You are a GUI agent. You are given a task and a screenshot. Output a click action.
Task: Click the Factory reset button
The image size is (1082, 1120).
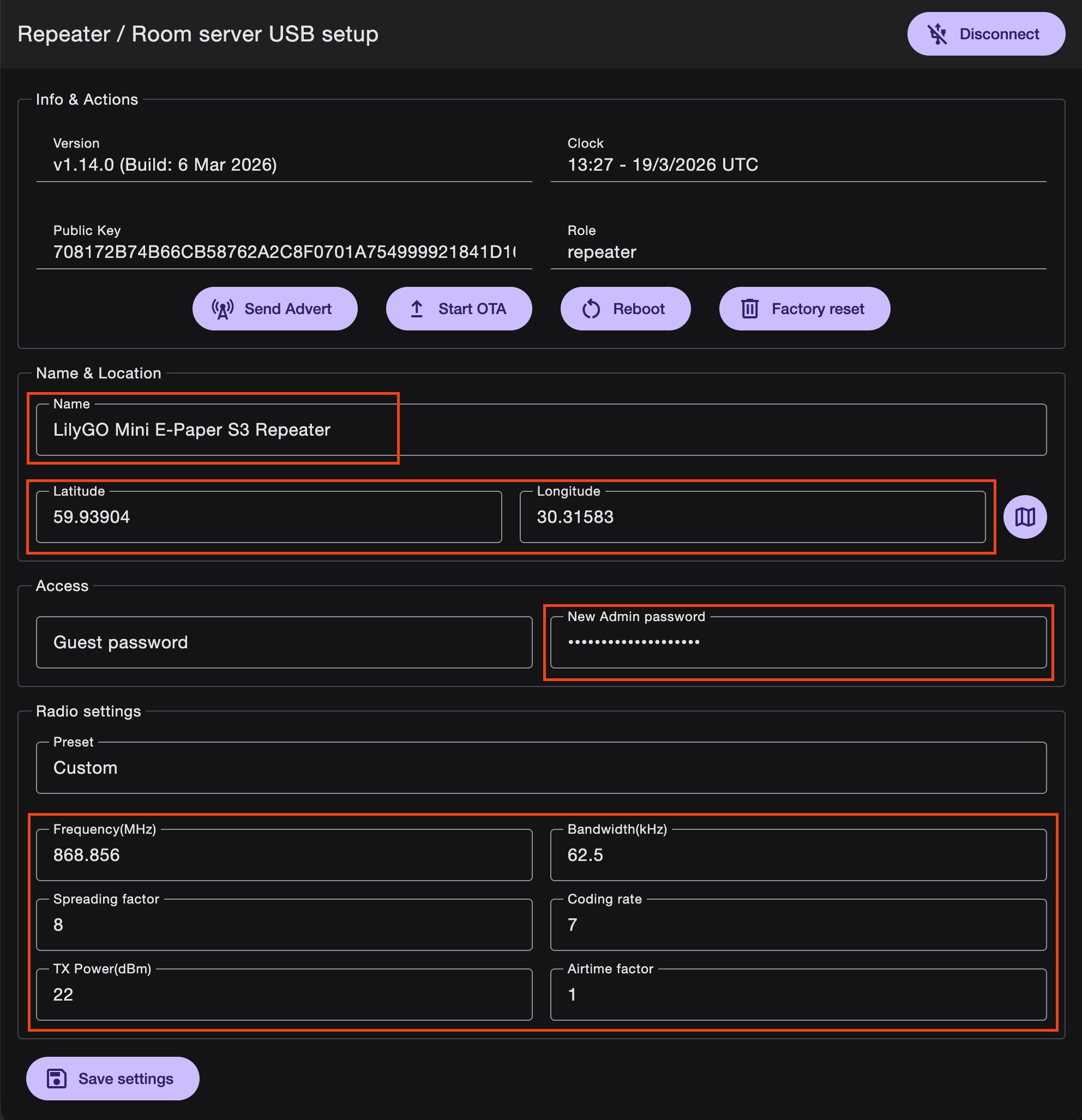coord(804,309)
